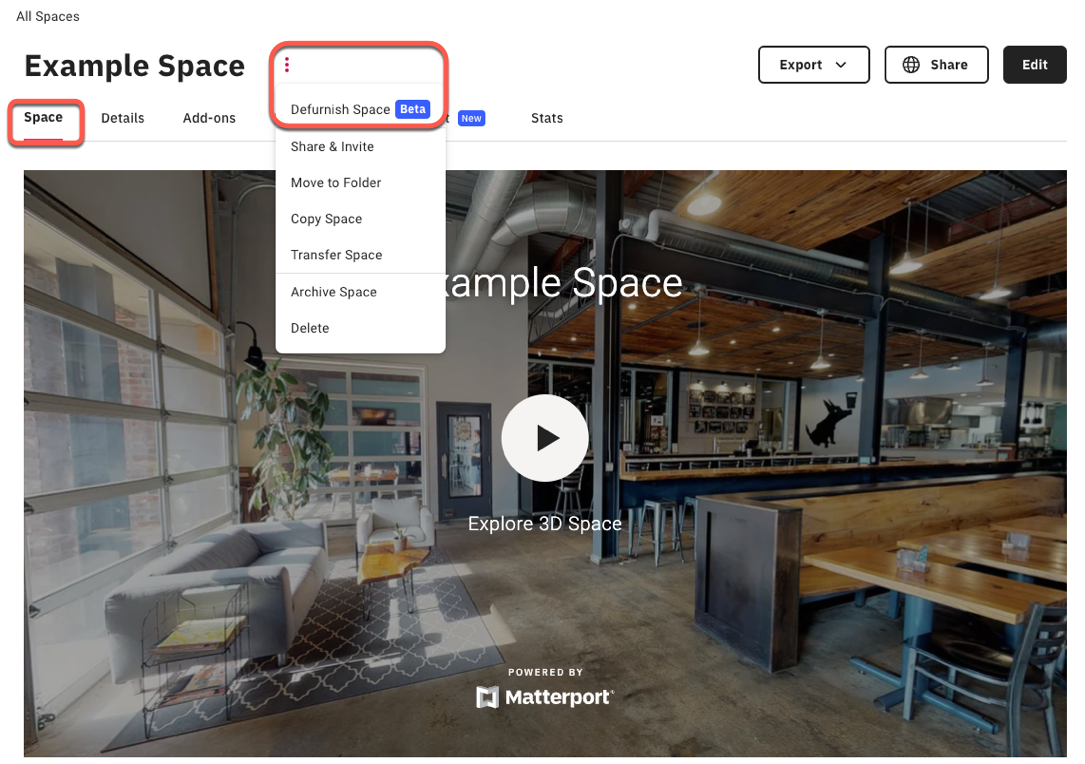Open the three-dot more options menu
The image size is (1085, 764).
[x=286, y=64]
